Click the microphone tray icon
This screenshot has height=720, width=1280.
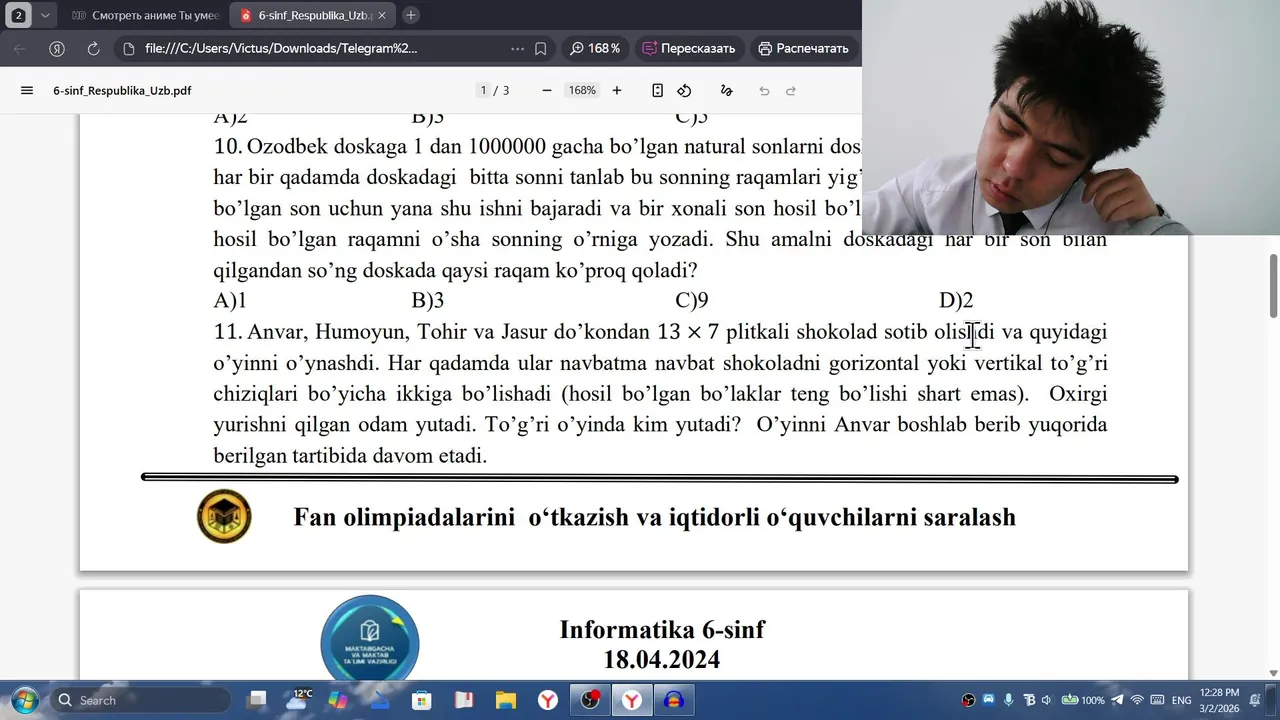(1008, 700)
